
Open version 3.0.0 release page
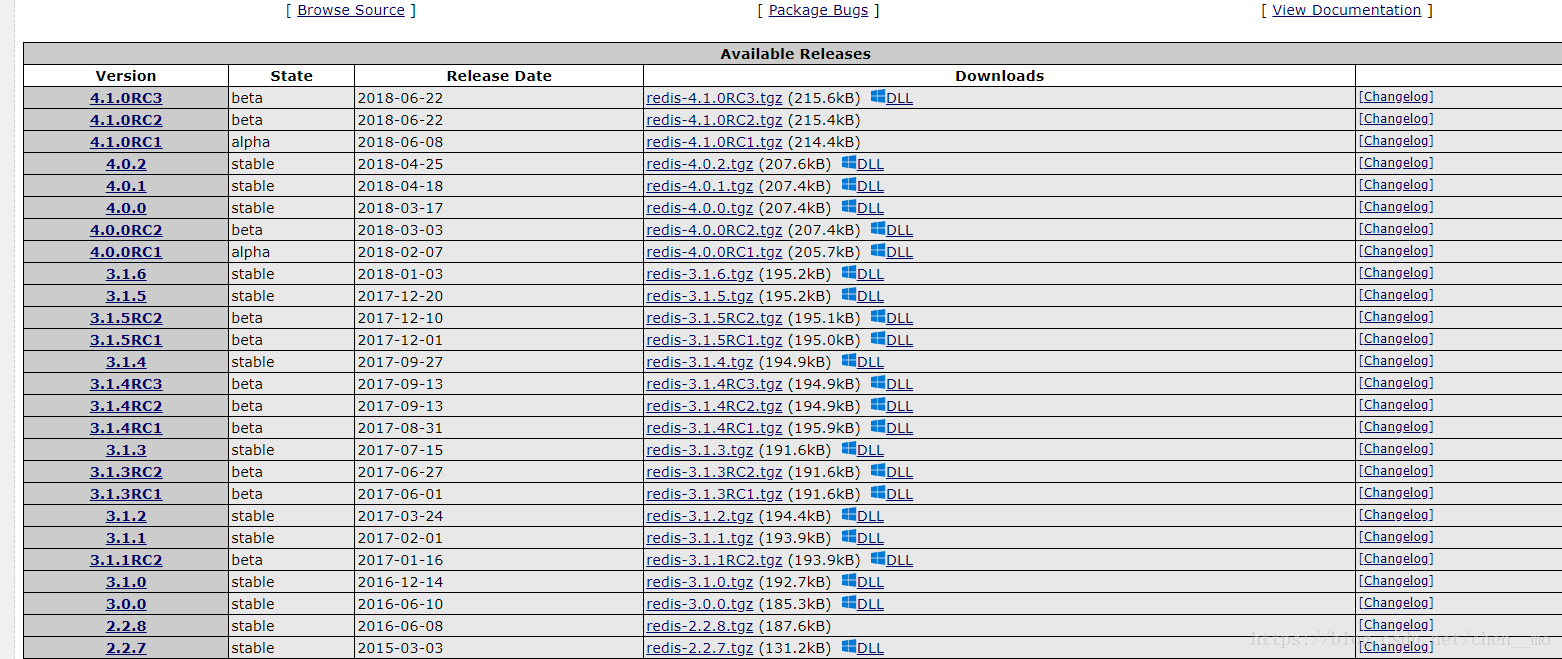tap(126, 604)
